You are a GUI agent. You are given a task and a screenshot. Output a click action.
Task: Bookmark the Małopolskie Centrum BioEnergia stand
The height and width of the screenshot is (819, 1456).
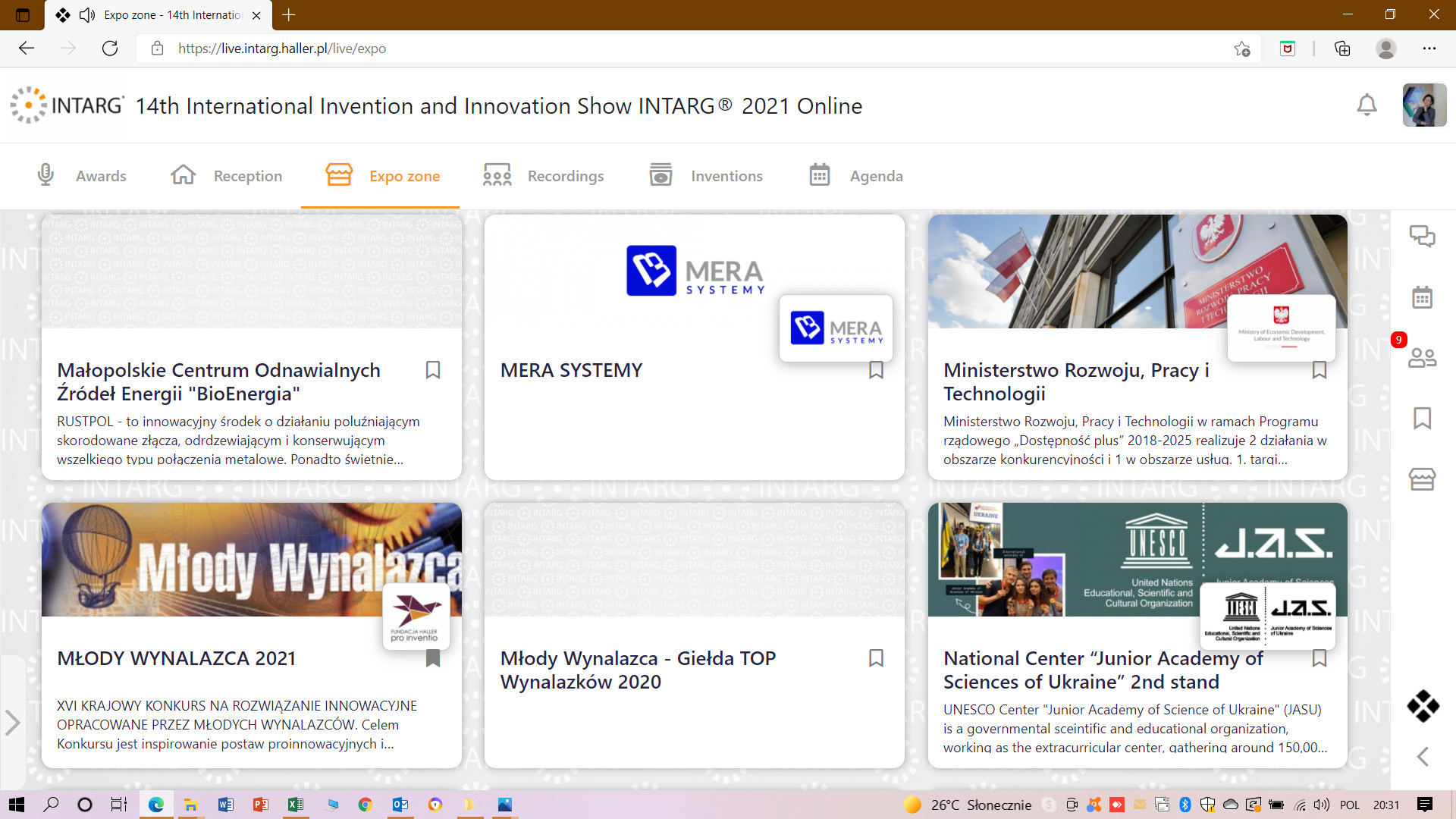(x=433, y=370)
